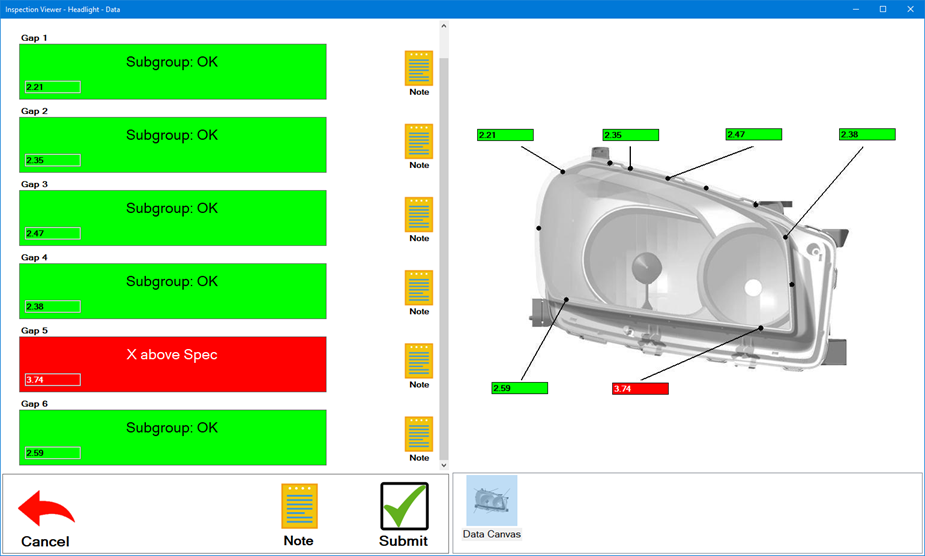
Task: Select the red X above Spec panel
Action: [172, 355]
